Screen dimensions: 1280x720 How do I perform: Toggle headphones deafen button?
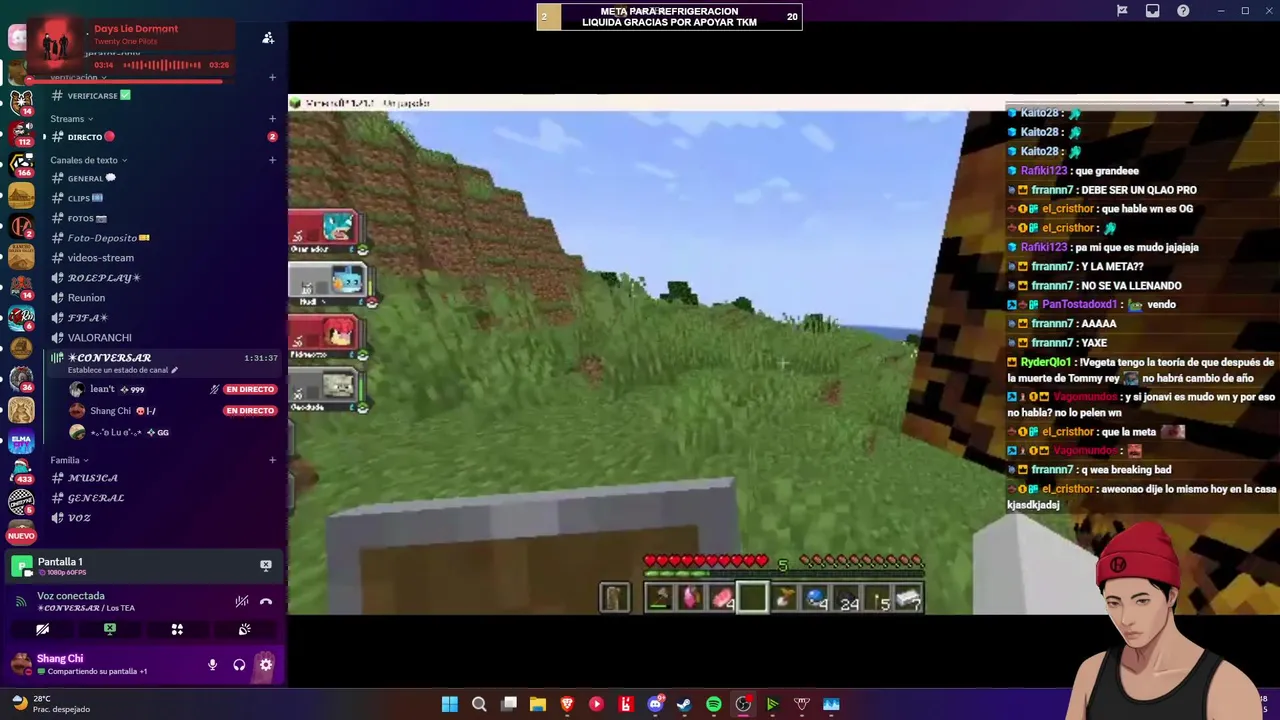239,664
